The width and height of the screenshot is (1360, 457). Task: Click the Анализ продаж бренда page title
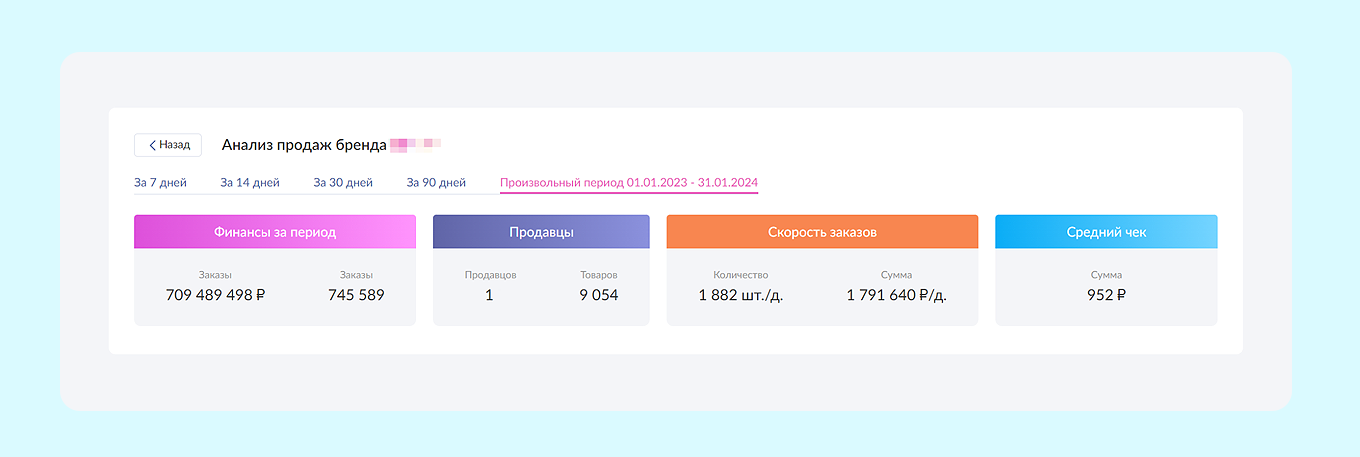(x=304, y=145)
